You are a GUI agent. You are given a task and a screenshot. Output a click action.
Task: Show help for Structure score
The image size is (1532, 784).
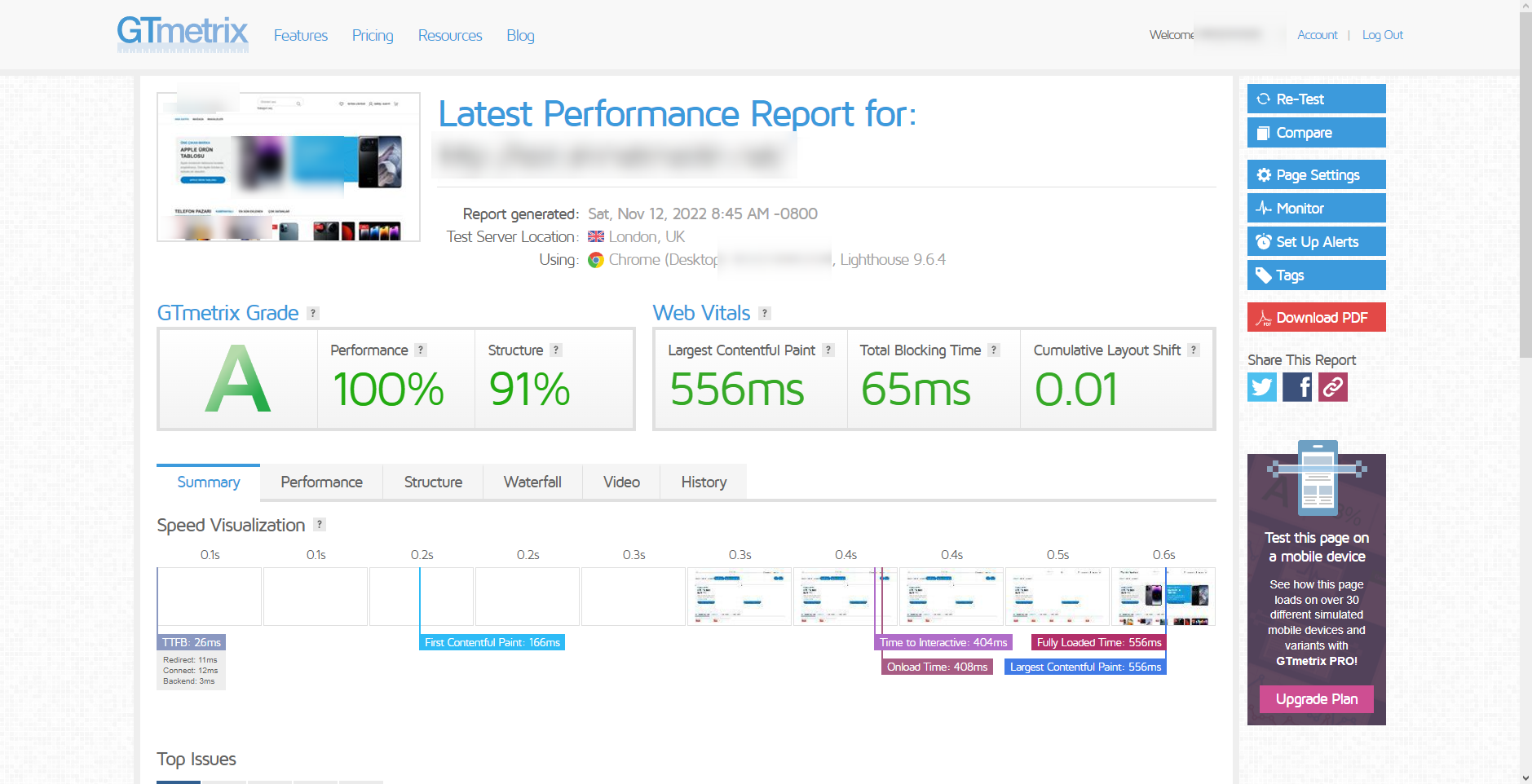[556, 350]
